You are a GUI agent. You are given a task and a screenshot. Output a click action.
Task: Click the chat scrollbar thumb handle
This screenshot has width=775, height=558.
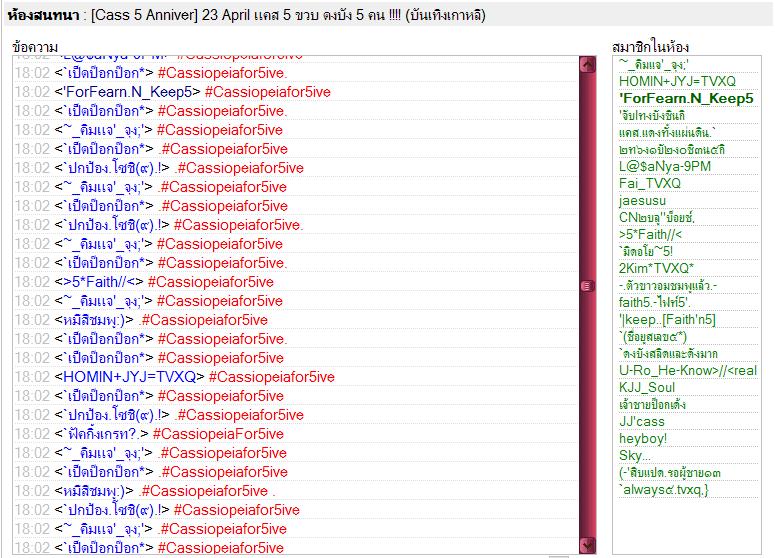pyautogui.click(x=588, y=286)
